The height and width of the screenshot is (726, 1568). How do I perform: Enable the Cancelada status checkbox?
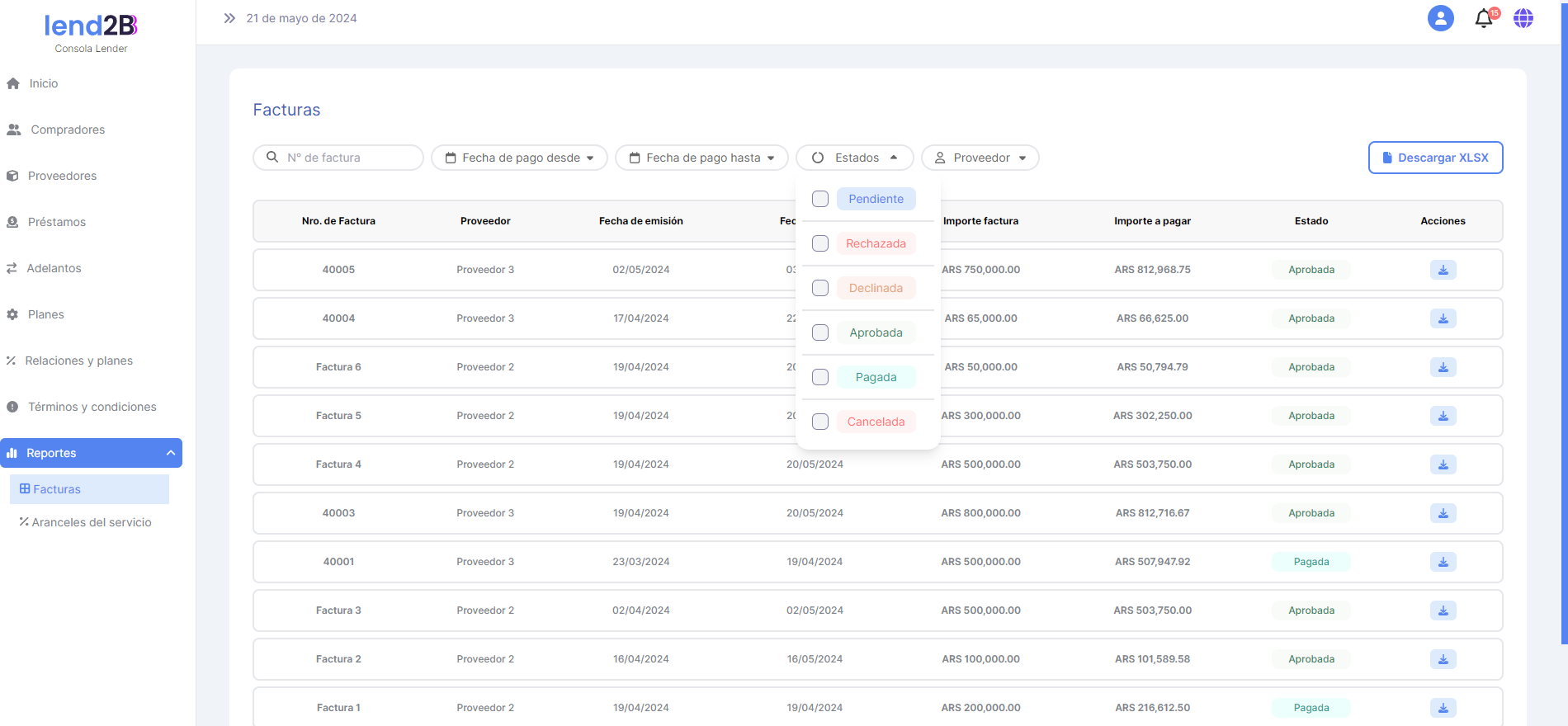[820, 422]
